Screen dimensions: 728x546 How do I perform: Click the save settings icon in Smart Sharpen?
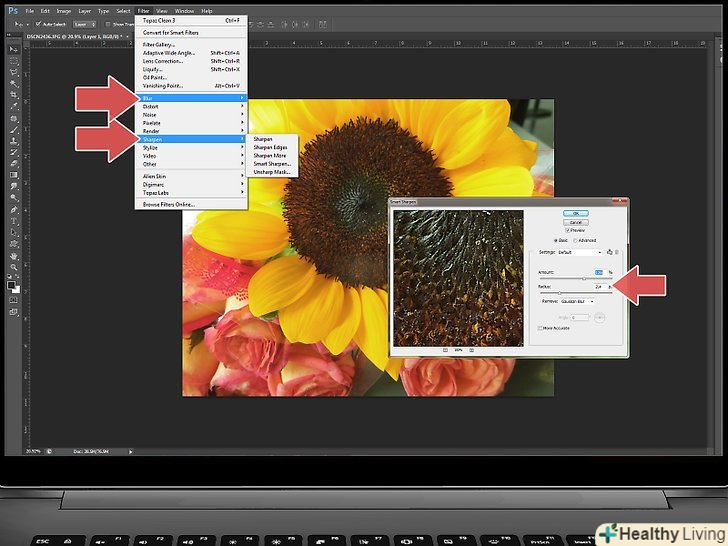click(609, 252)
